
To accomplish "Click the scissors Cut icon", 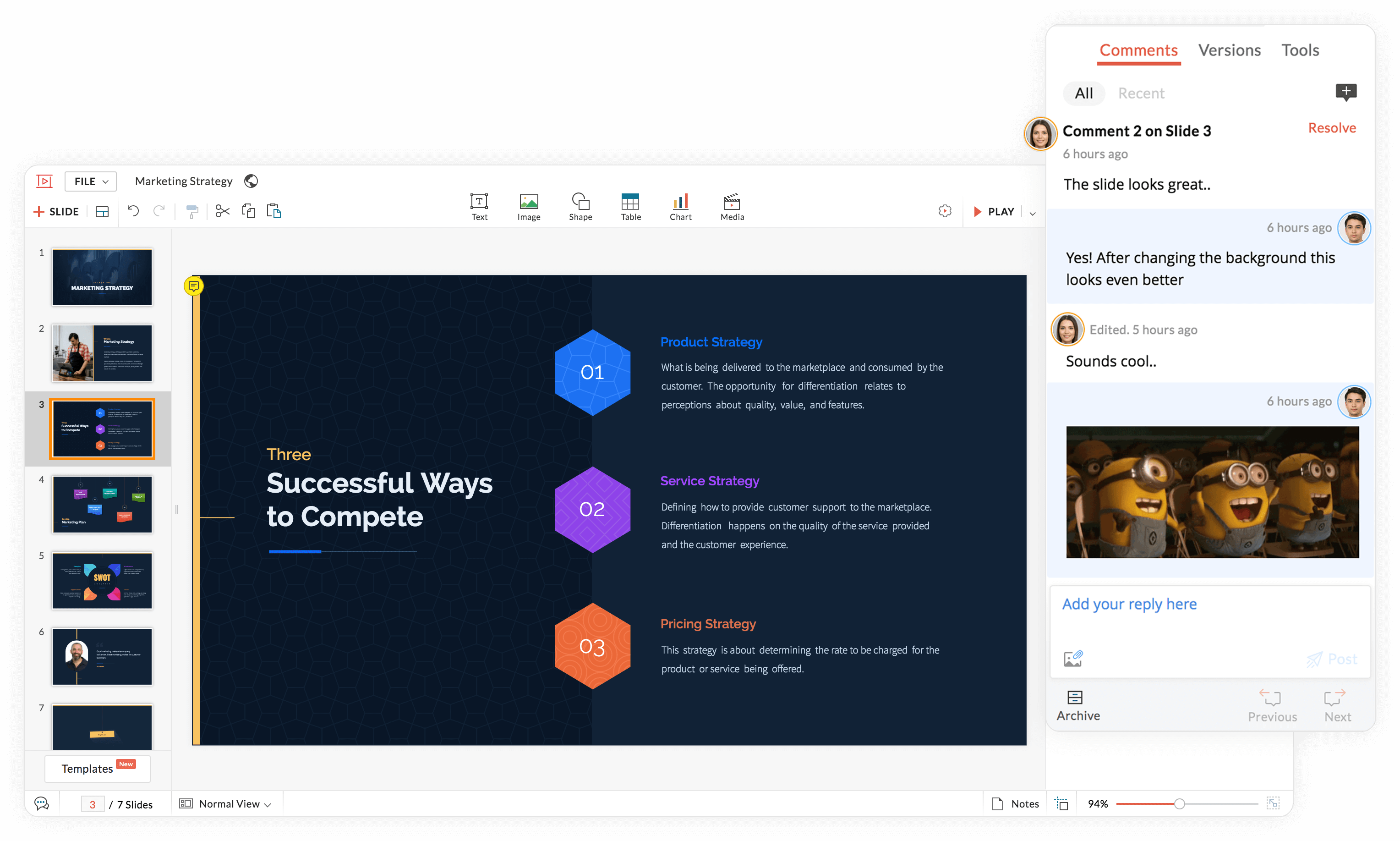I will click(x=223, y=211).
